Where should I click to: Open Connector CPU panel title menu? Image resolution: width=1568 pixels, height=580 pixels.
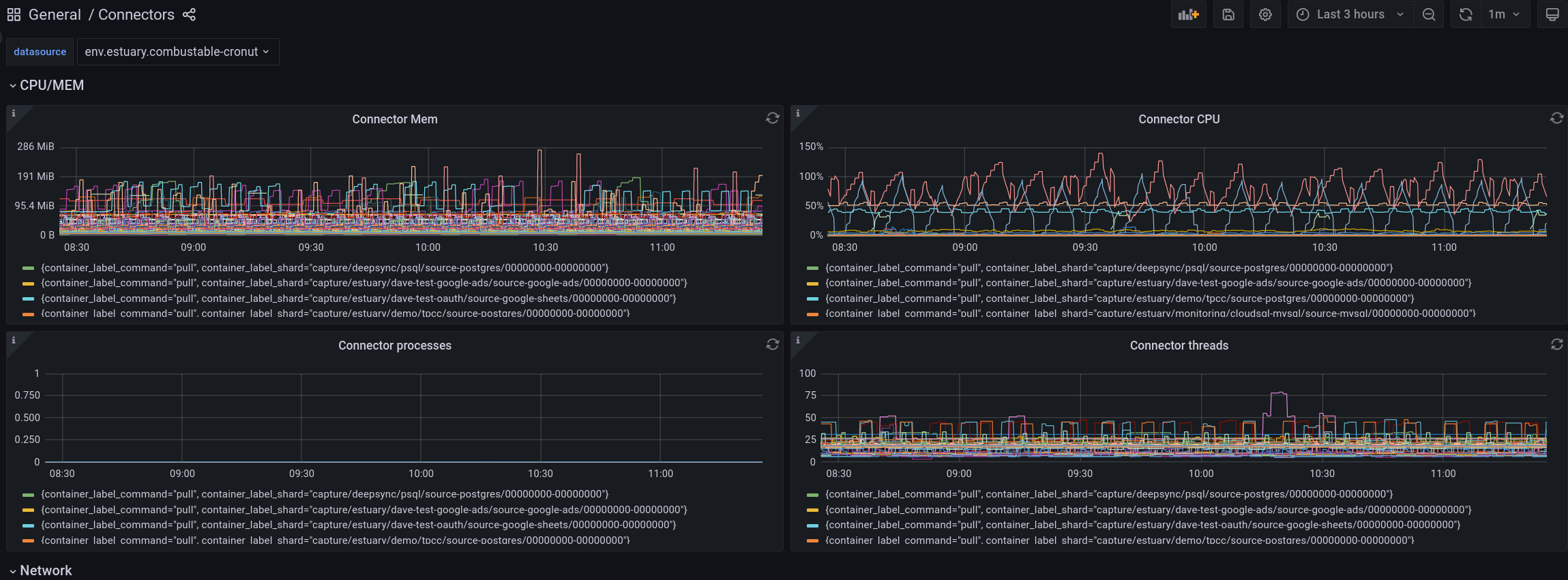1179,119
